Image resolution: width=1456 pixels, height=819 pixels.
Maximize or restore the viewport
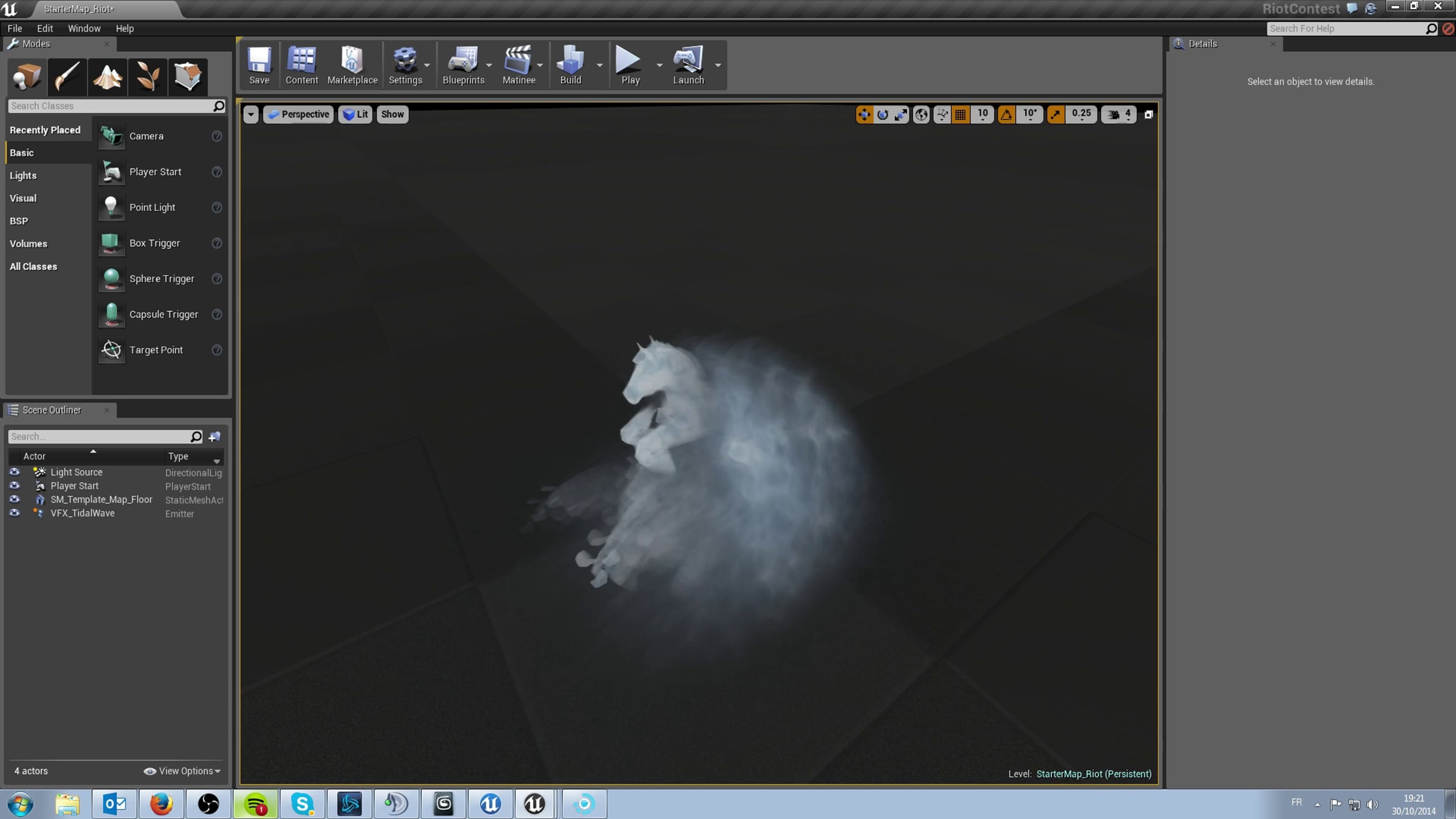click(1148, 114)
